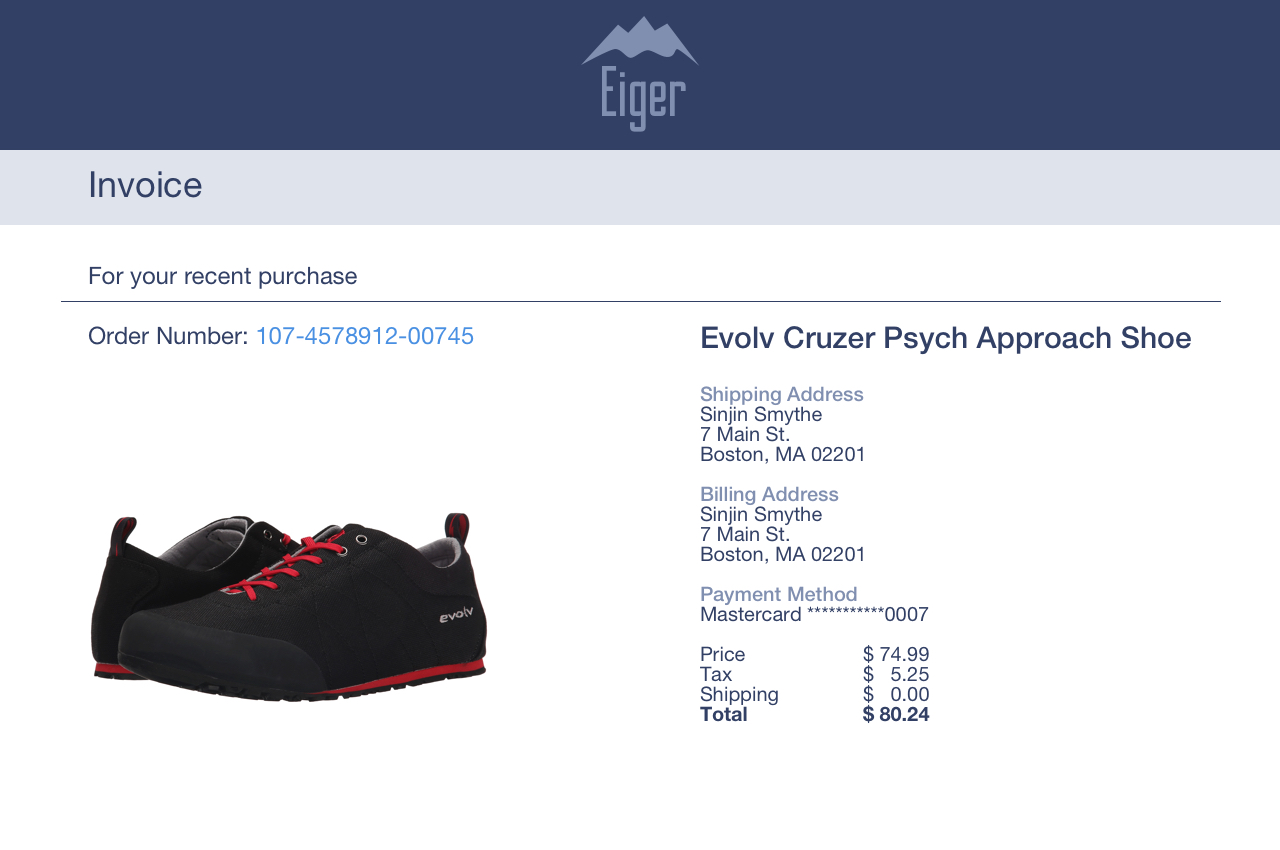This screenshot has width=1280, height=850.
Task: Open order number 107-4578912-00745 link
Action: tap(365, 336)
